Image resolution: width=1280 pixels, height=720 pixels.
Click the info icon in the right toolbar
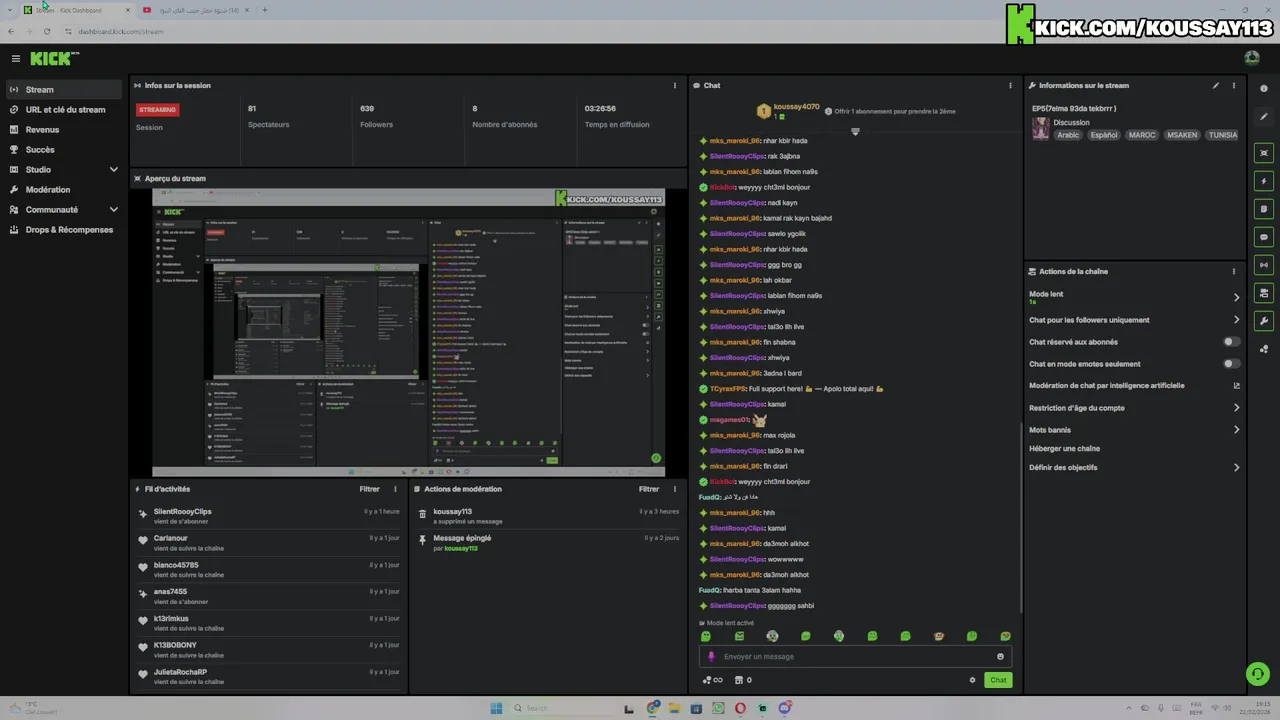(x=1264, y=89)
